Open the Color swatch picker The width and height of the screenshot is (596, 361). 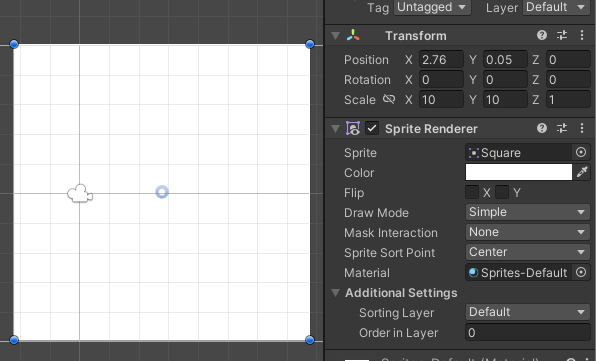pyautogui.click(x=518, y=172)
